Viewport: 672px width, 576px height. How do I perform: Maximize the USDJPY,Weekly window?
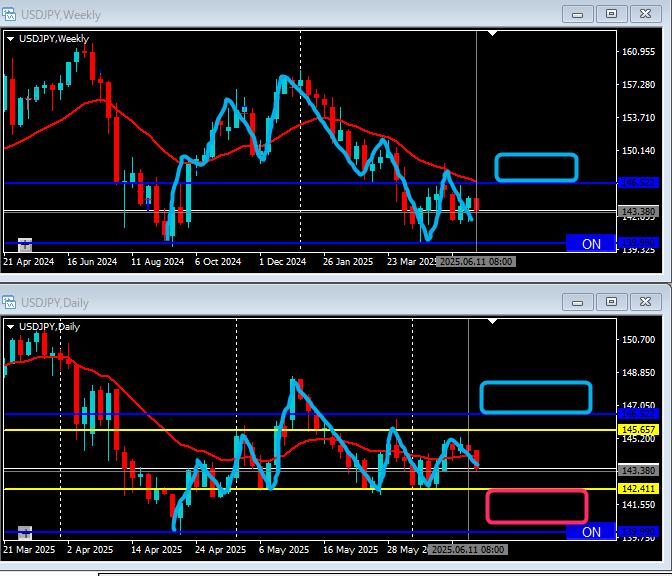(x=611, y=14)
